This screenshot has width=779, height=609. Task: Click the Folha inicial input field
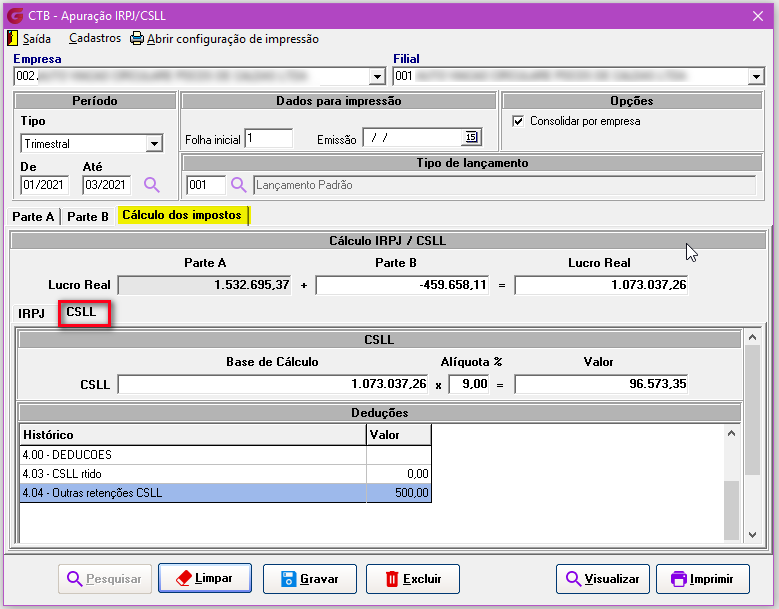[x=269, y=138]
